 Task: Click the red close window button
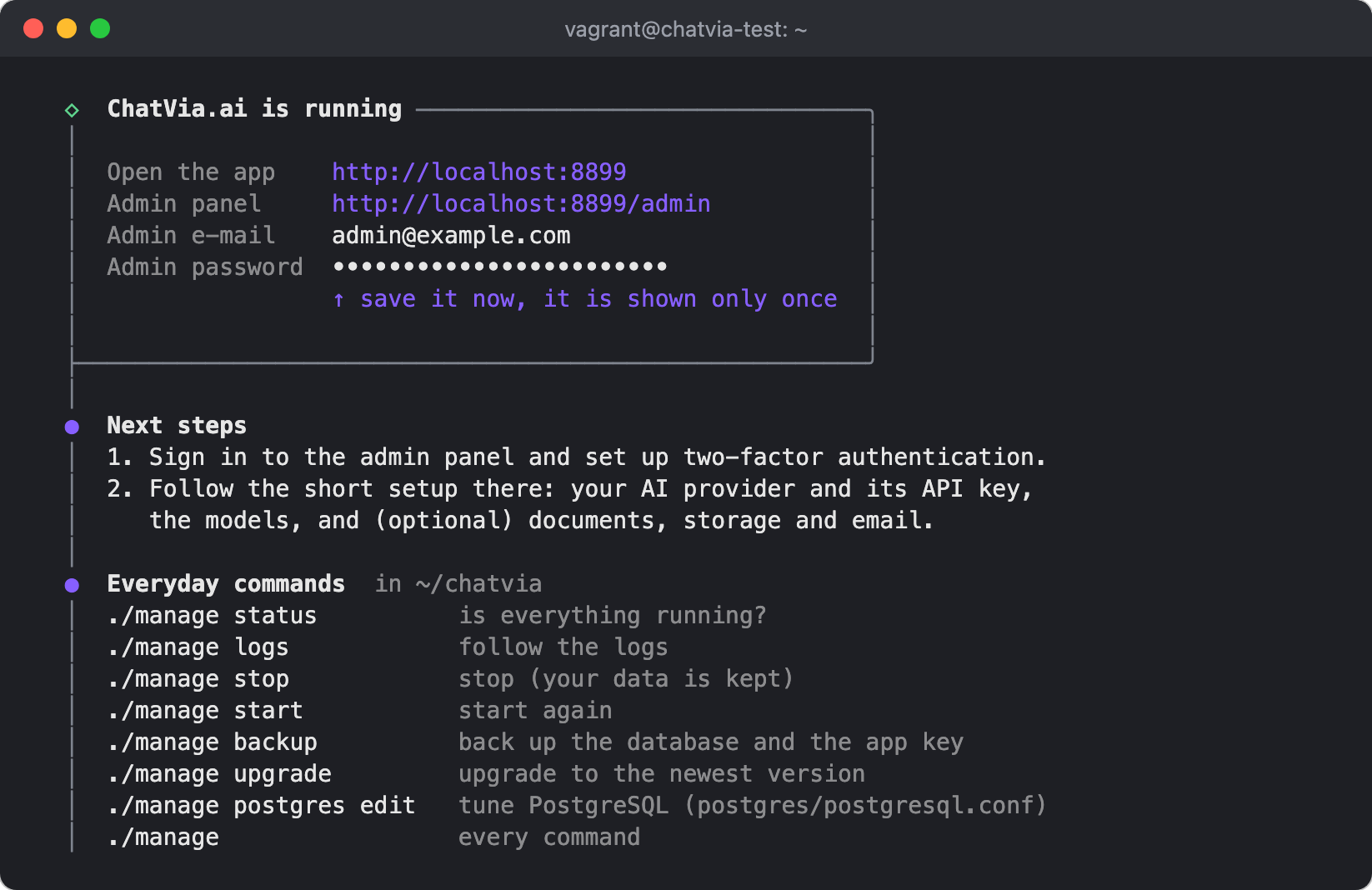[x=33, y=28]
